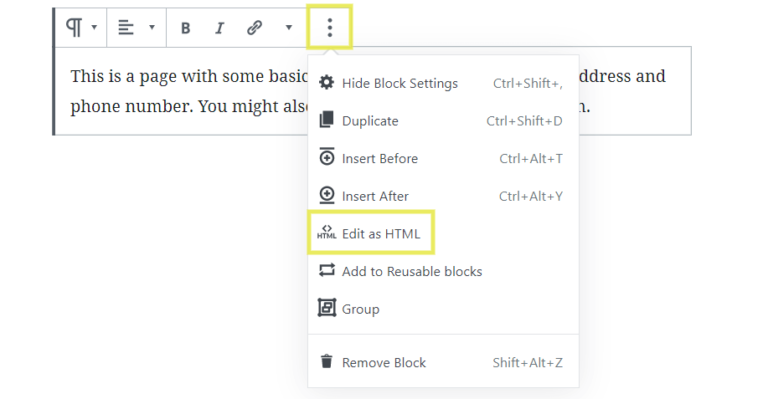
Task: Expand the text alignment dropdown arrow
Action: [x=152, y=27]
